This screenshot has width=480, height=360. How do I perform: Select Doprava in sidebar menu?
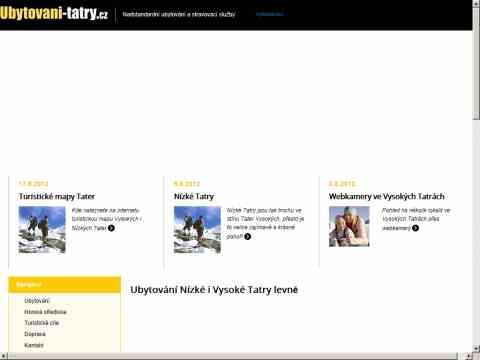click(x=35, y=334)
